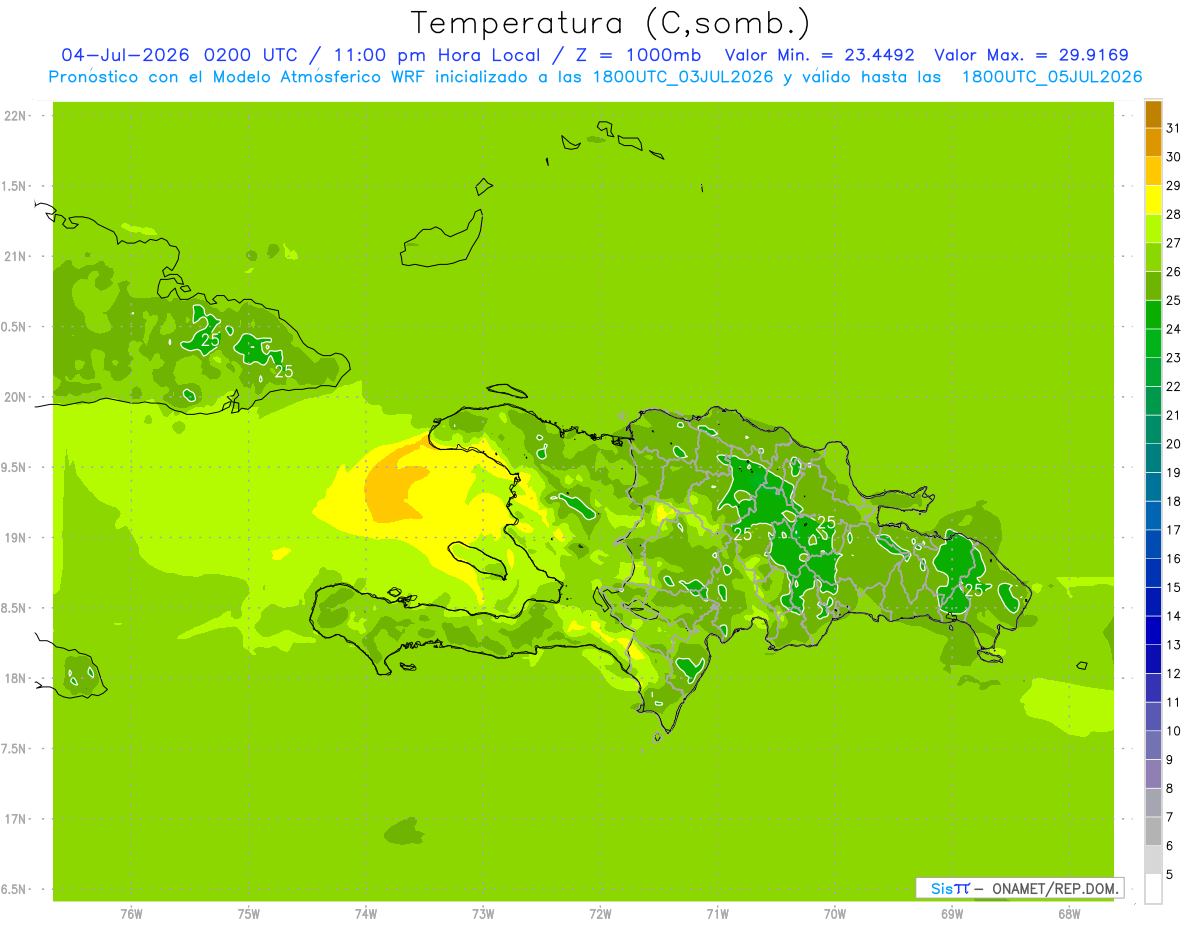Click the orange hot spot west of Haiti
Screen dimensions: 1200x927
395,485
